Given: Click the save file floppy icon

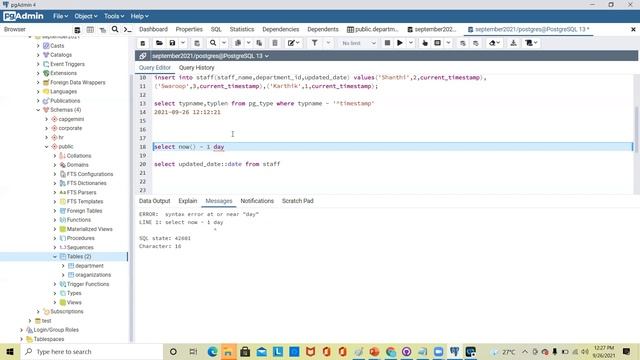Looking at the screenshot, I should point(173,43).
